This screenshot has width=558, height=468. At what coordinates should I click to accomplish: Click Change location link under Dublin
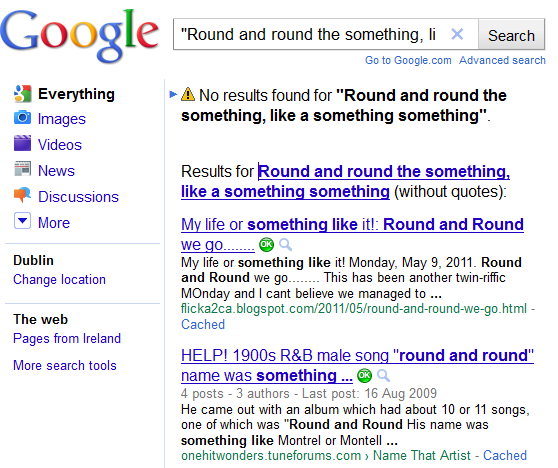coord(59,280)
